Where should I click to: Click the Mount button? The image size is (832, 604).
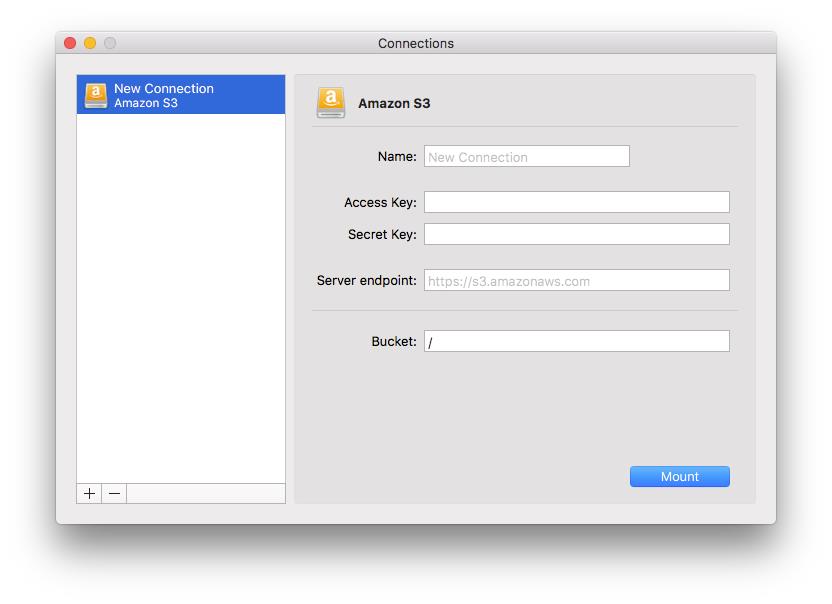pyautogui.click(x=679, y=476)
